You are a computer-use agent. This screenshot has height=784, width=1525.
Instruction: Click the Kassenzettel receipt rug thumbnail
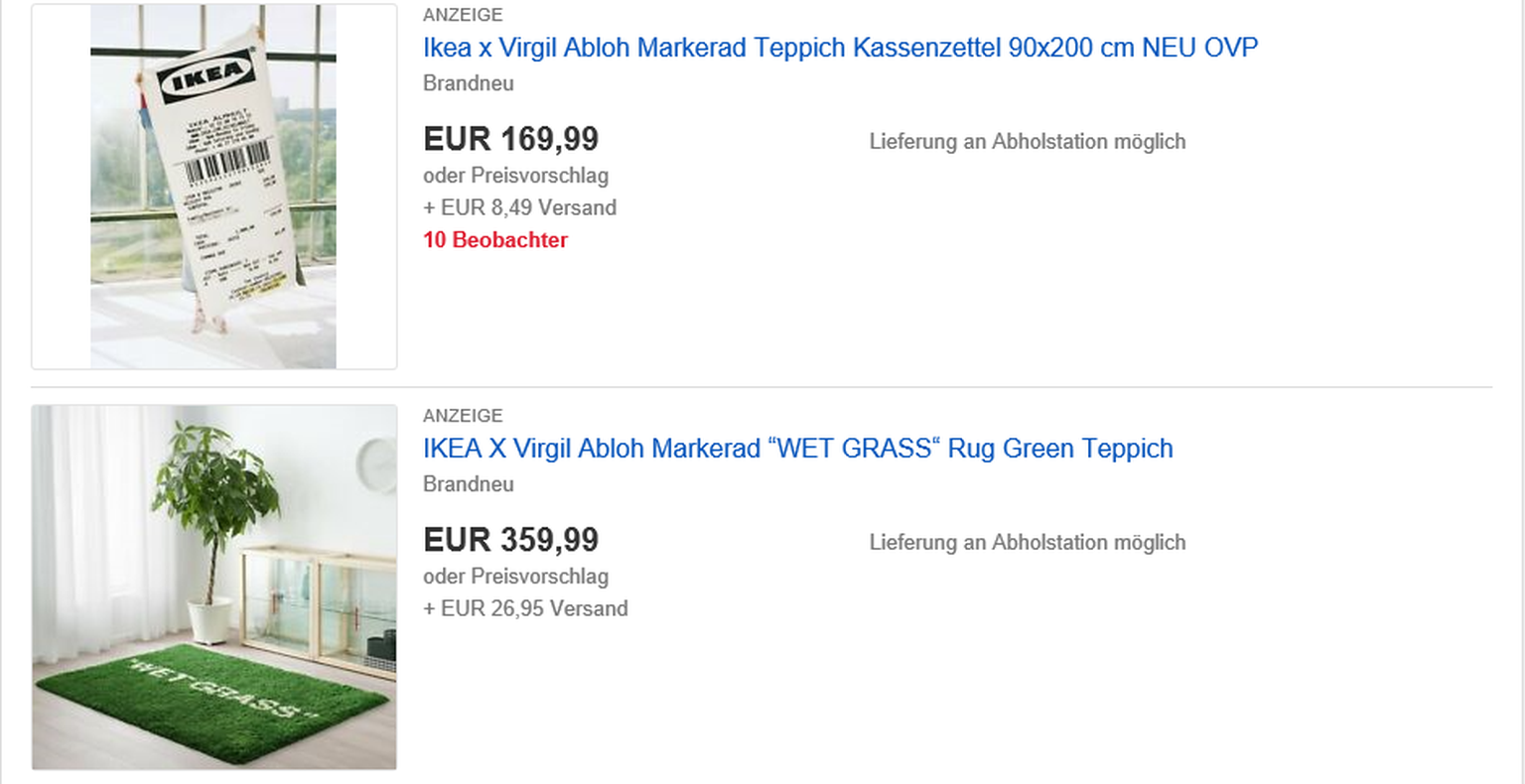(213, 187)
